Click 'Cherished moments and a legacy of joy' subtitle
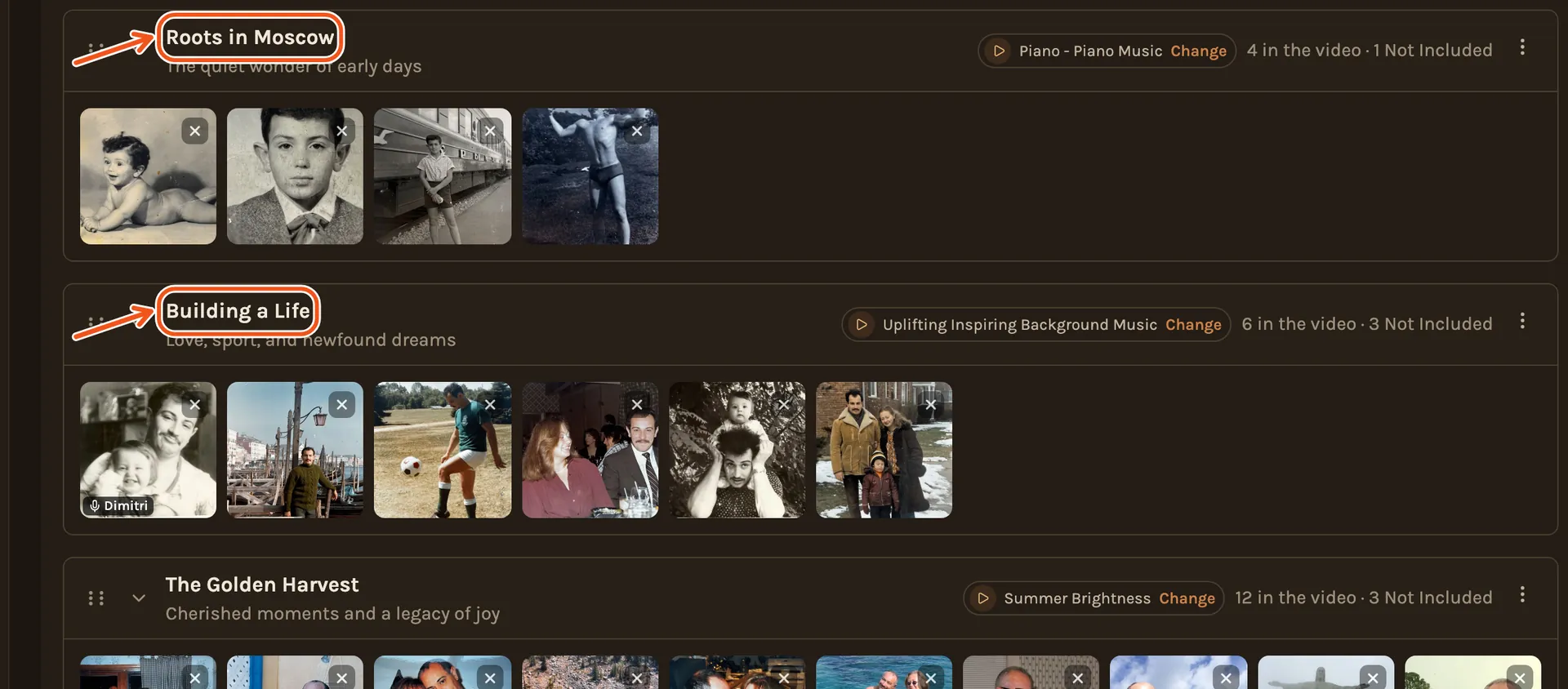The height and width of the screenshot is (689, 1568). pos(332,613)
